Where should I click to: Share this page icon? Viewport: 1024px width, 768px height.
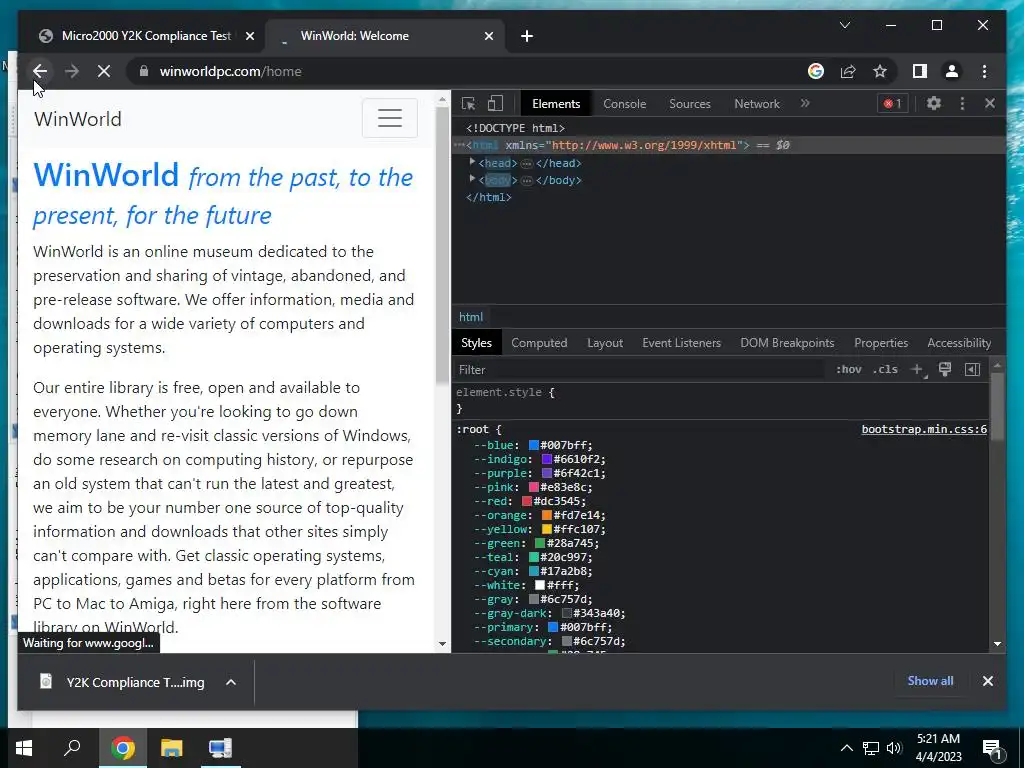point(848,71)
